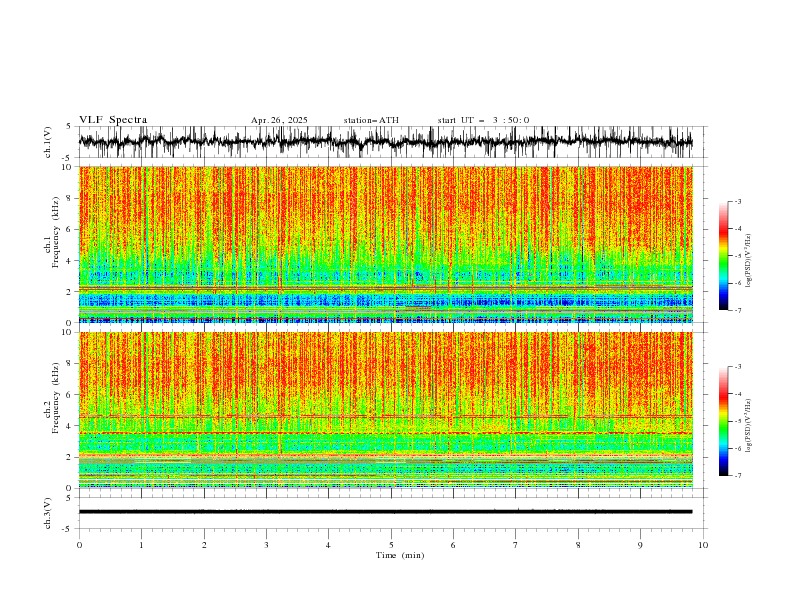Click the time-axis tick label "9"

coord(640,545)
